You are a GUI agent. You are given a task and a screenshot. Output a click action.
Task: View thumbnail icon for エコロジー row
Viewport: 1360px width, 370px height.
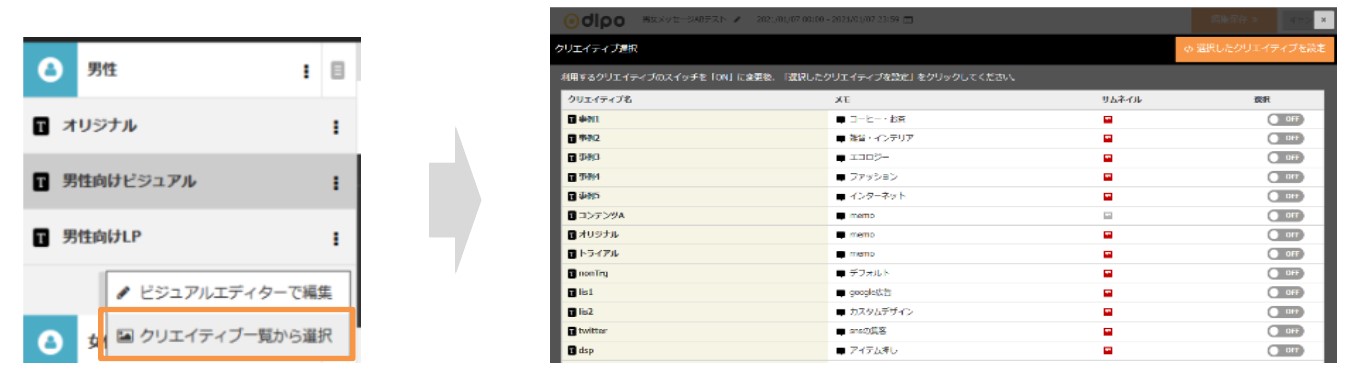(x=1107, y=158)
